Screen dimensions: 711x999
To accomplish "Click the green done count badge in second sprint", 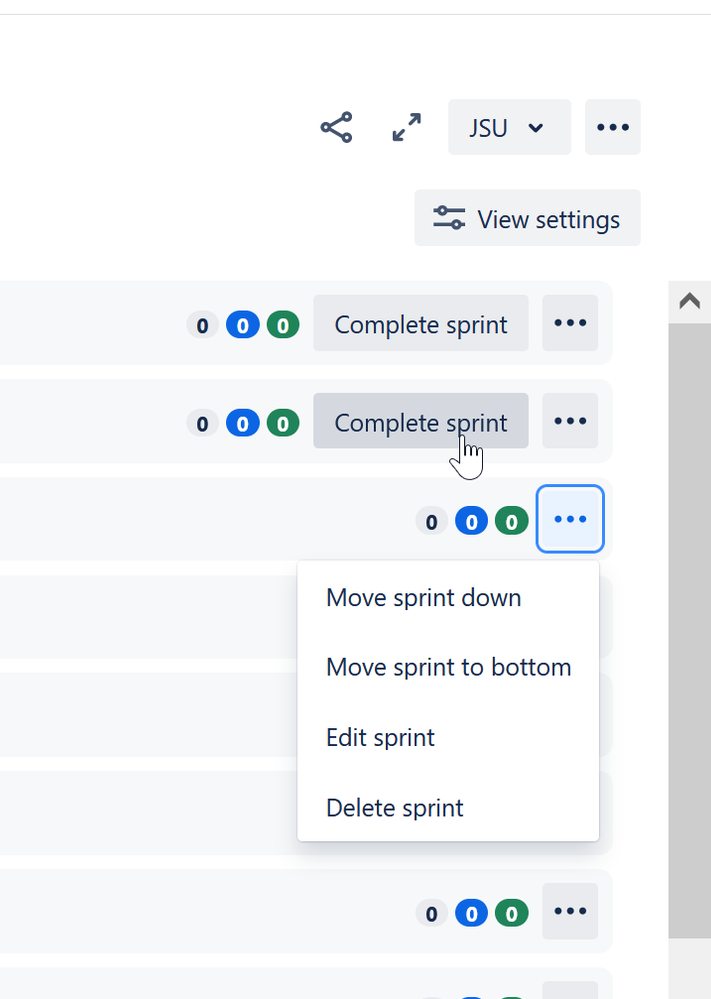I will point(283,424).
